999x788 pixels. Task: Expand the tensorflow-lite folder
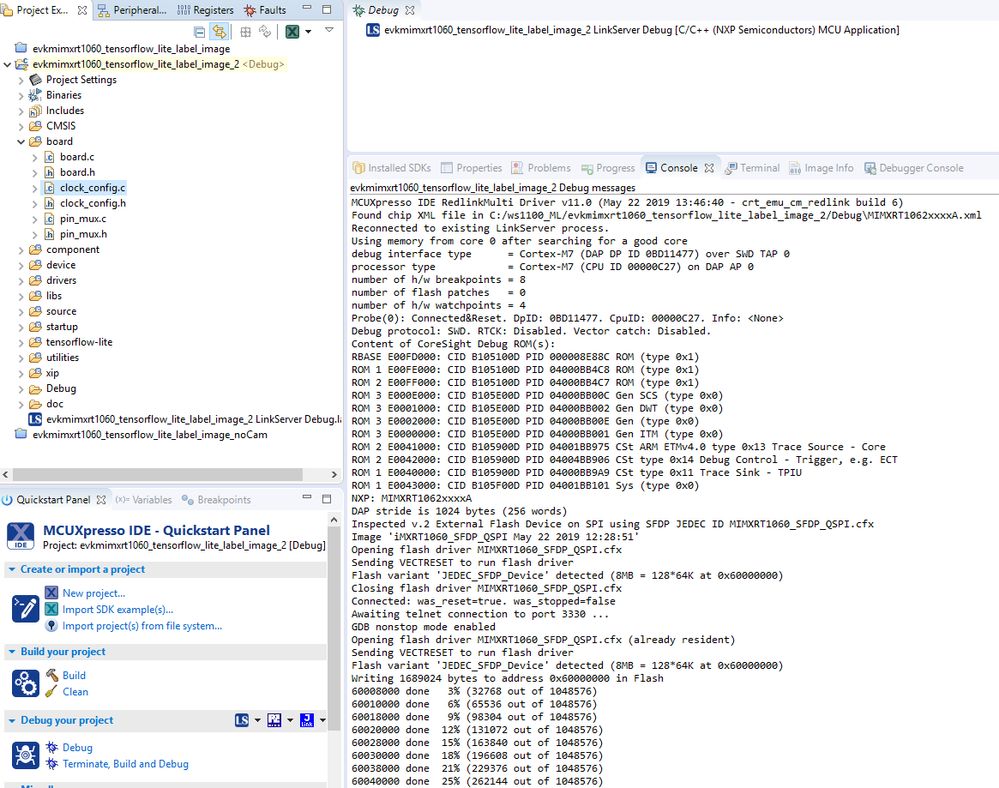click(x=21, y=343)
